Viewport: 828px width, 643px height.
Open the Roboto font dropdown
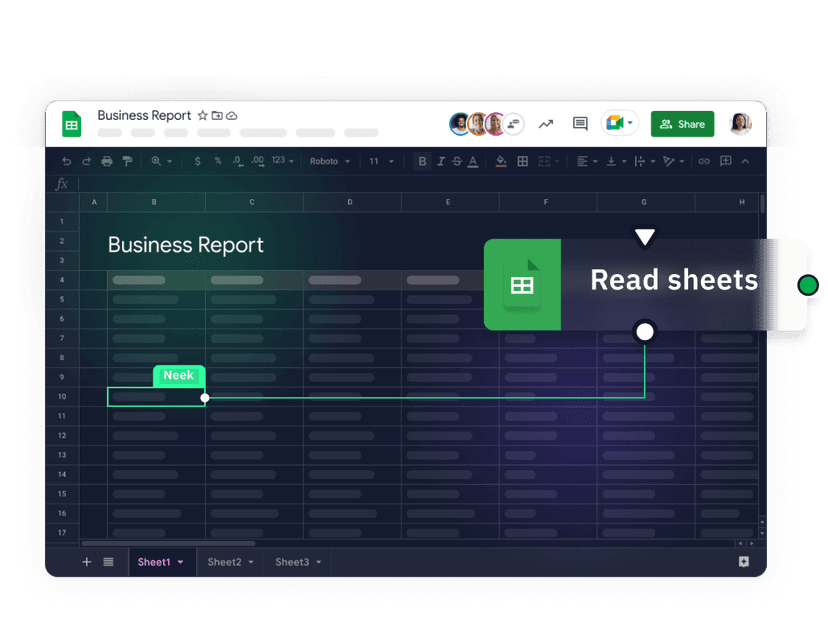pos(330,161)
